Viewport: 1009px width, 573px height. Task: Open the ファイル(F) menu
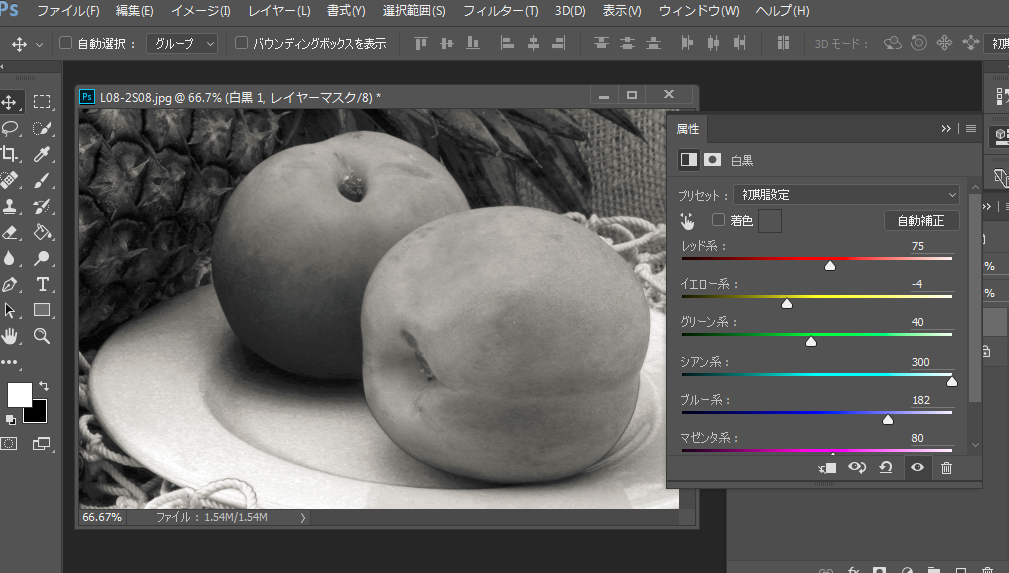point(68,11)
